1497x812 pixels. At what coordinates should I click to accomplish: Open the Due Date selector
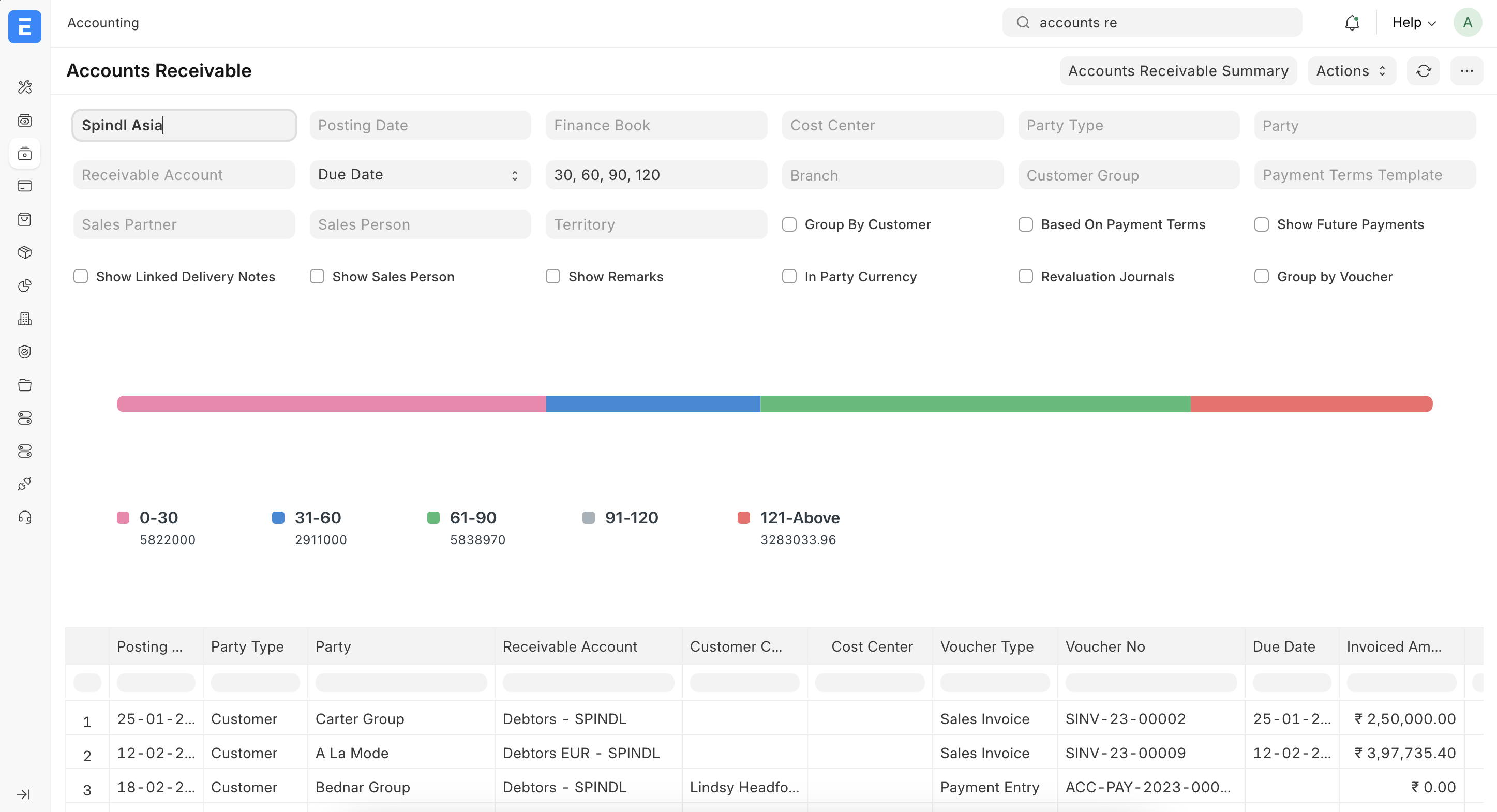click(420, 174)
